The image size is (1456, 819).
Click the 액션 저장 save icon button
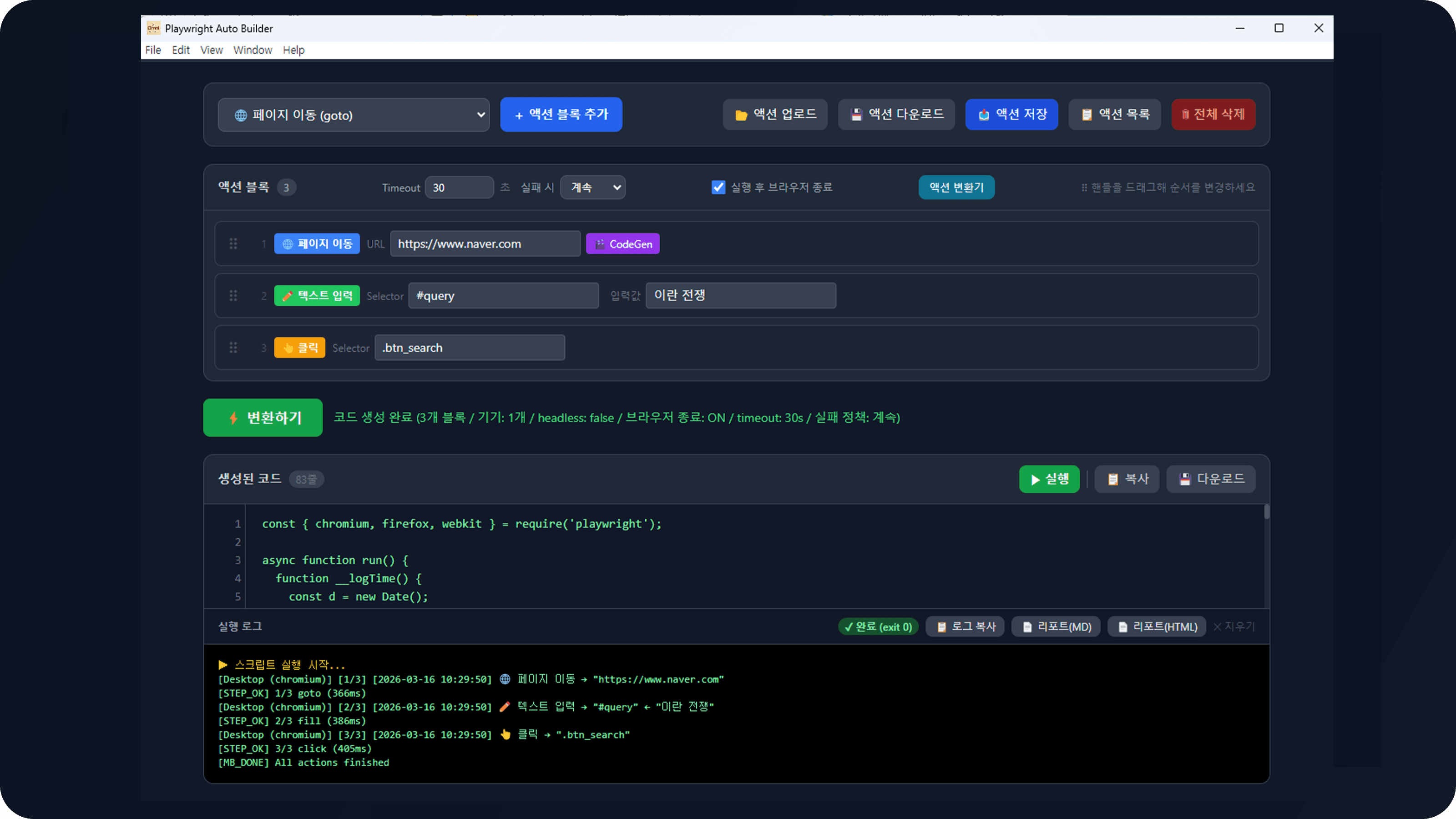click(1011, 115)
